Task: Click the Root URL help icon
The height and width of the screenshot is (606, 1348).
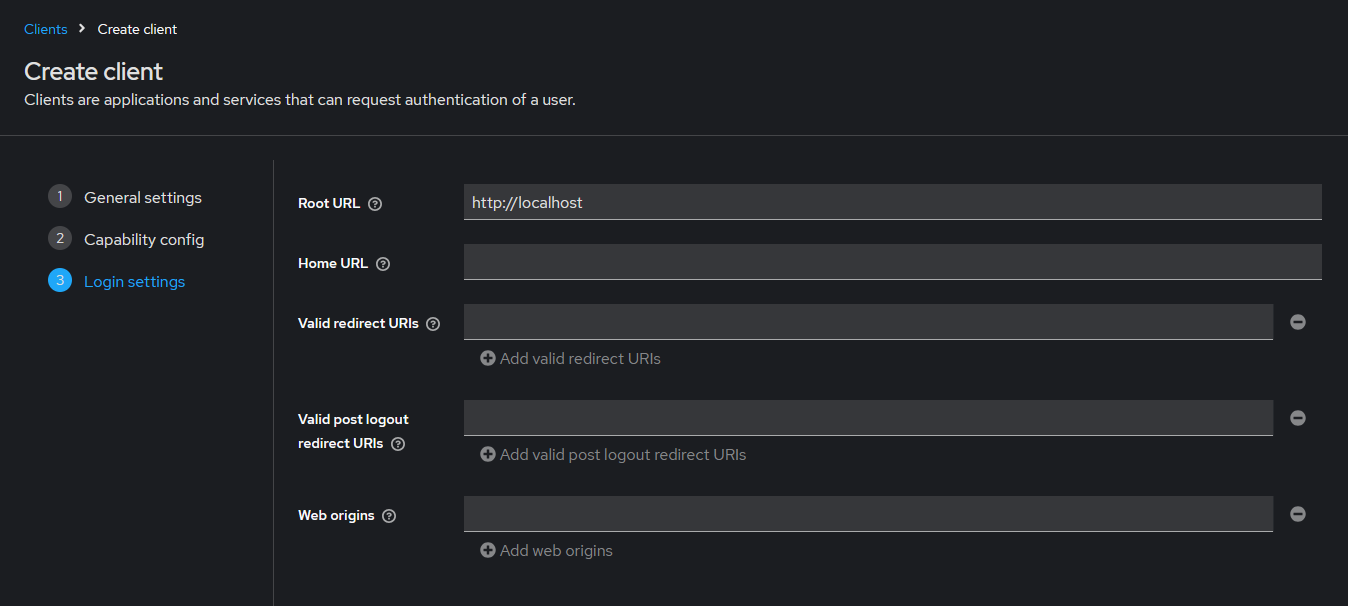Action: (x=375, y=204)
